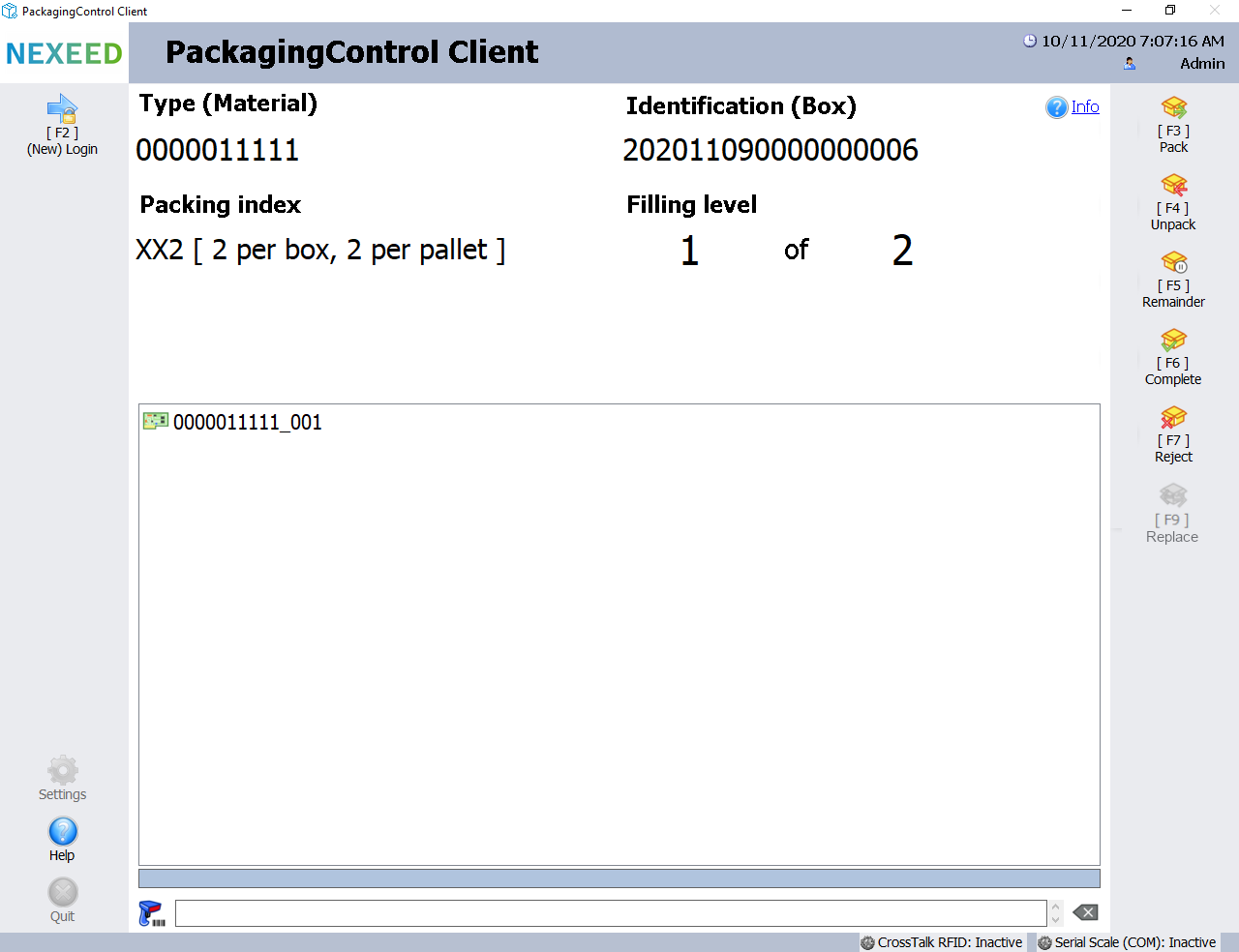Select item 0000011111_001 in the list
Screen dimensions: 1239x952
247,422
